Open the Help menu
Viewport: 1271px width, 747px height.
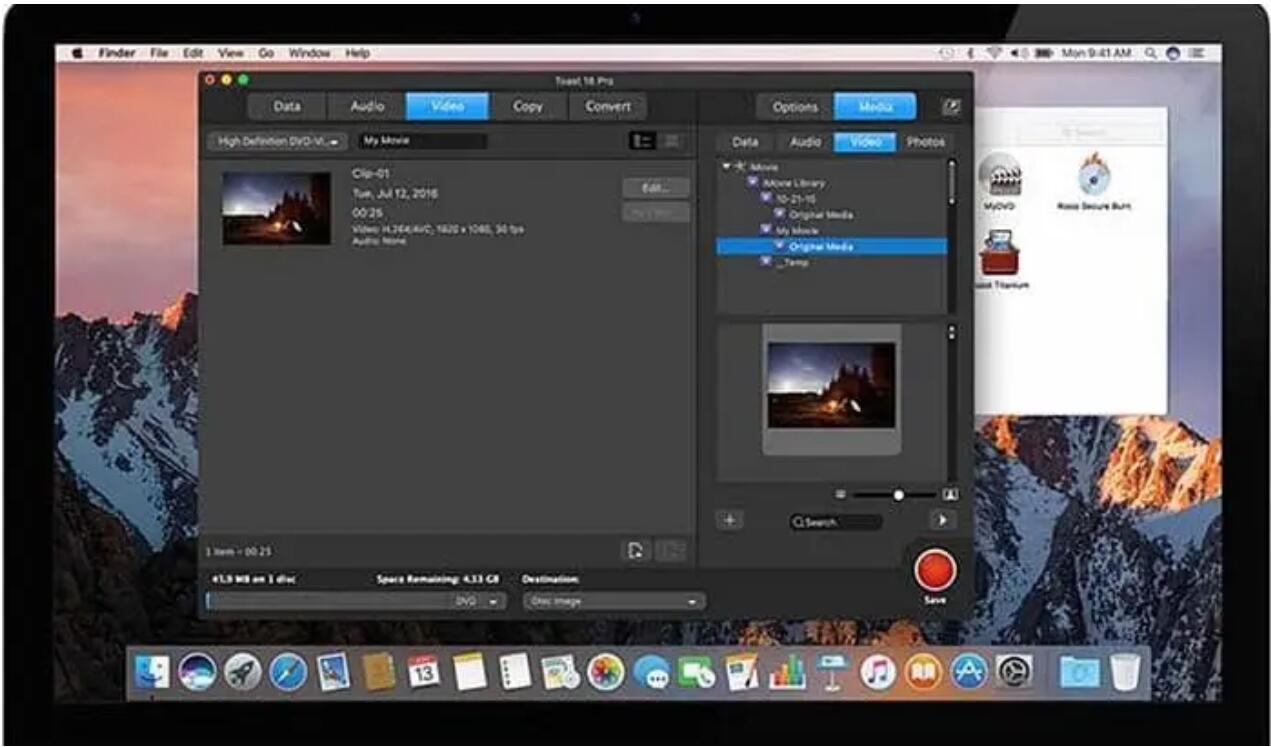[x=357, y=53]
